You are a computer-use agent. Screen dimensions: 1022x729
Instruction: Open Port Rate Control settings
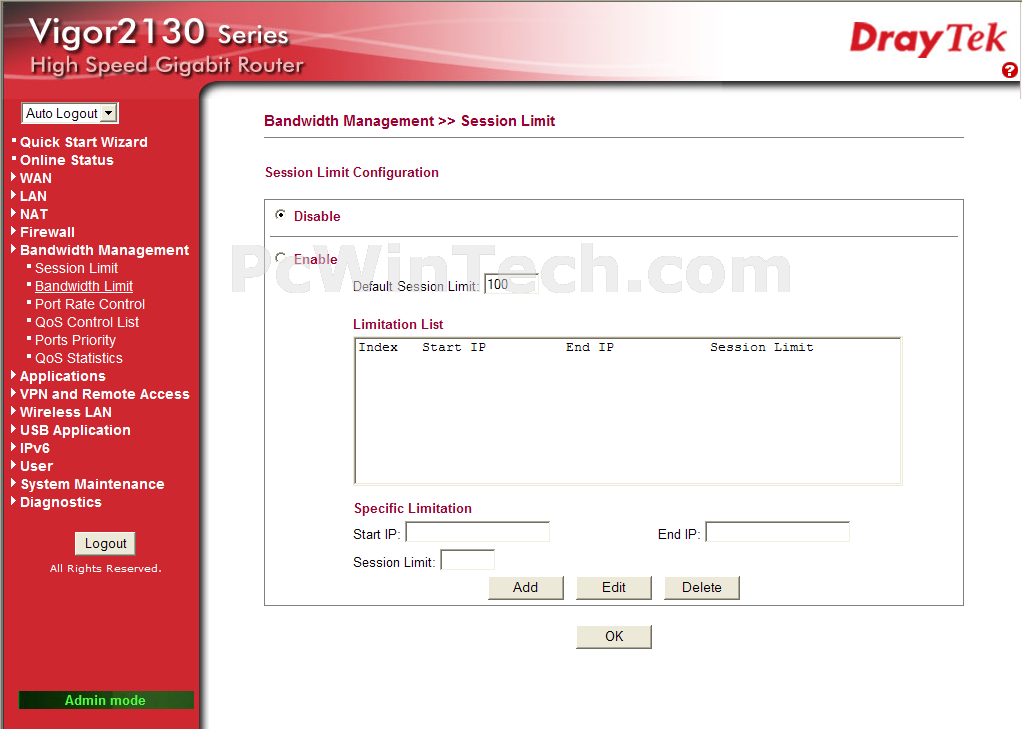pyautogui.click(x=90, y=305)
